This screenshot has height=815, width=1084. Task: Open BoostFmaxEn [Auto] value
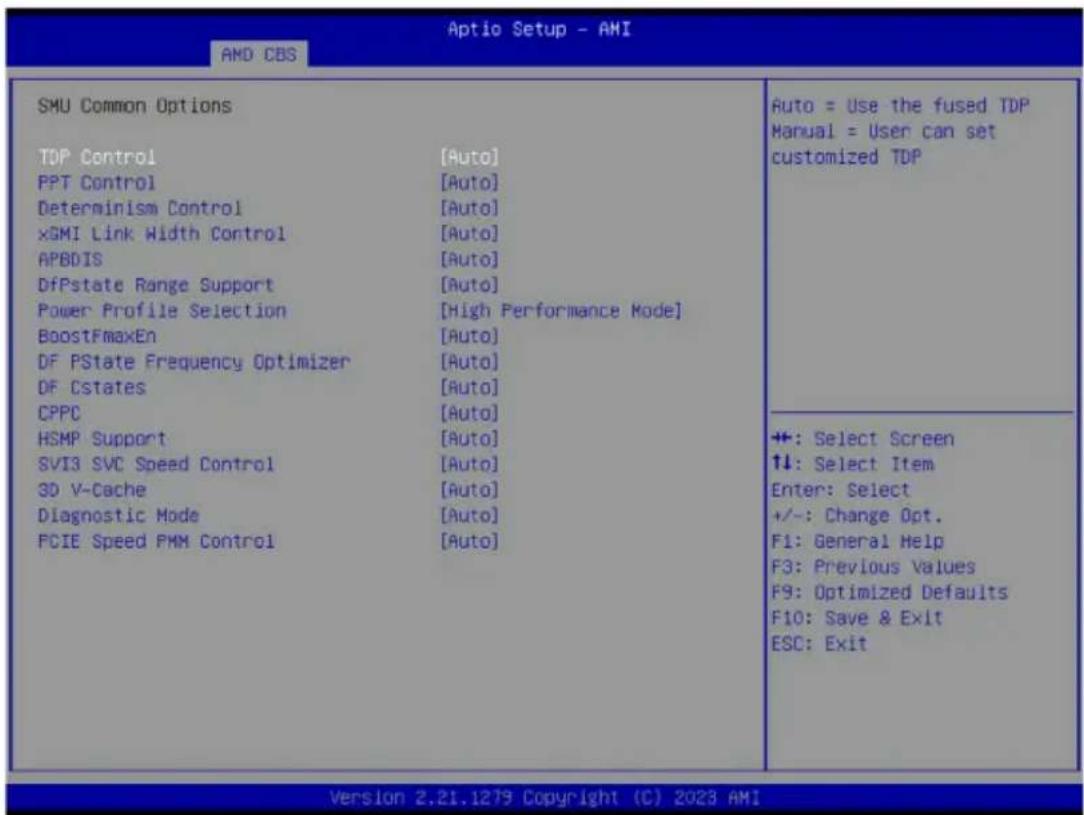coord(469,336)
